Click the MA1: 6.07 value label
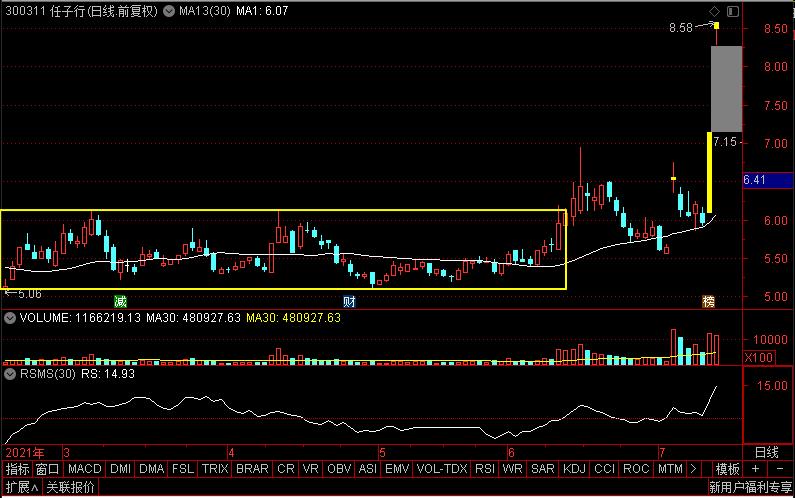795x498 pixels. pyautogui.click(x=262, y=11)
